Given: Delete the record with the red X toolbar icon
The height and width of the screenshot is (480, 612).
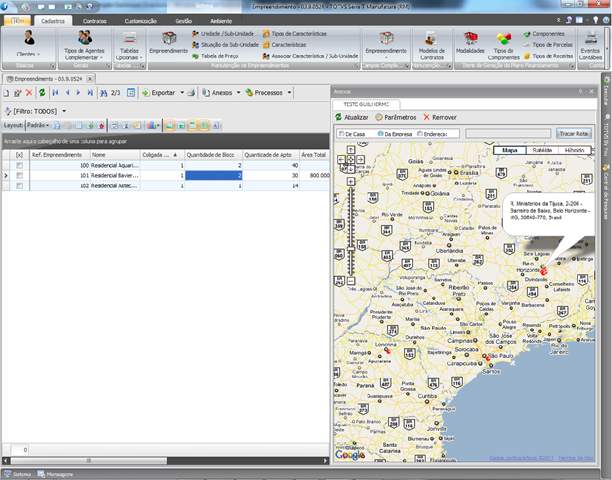Looking at the screenshot, I should pyautogui.click(x=29, y=93).
